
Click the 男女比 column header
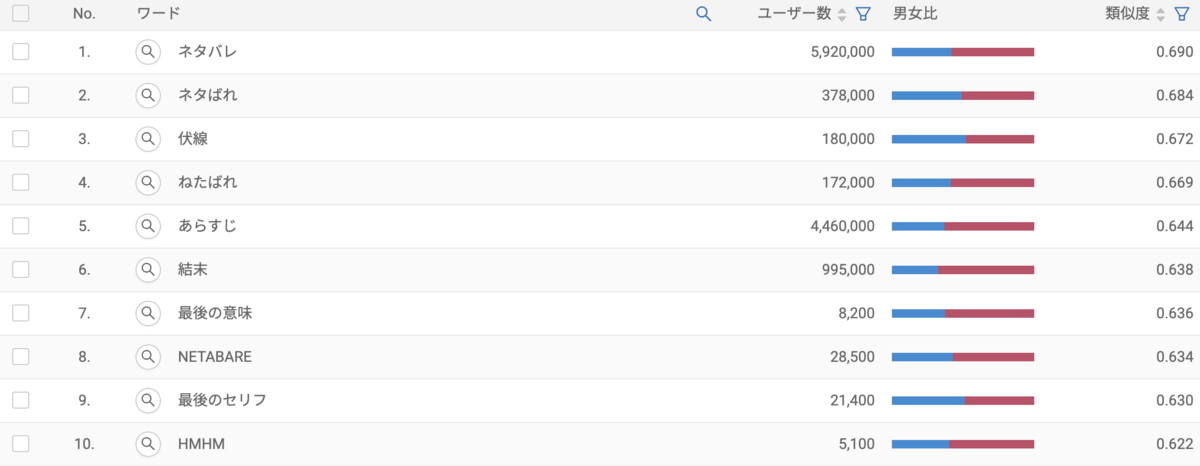[x=914, y=14]
